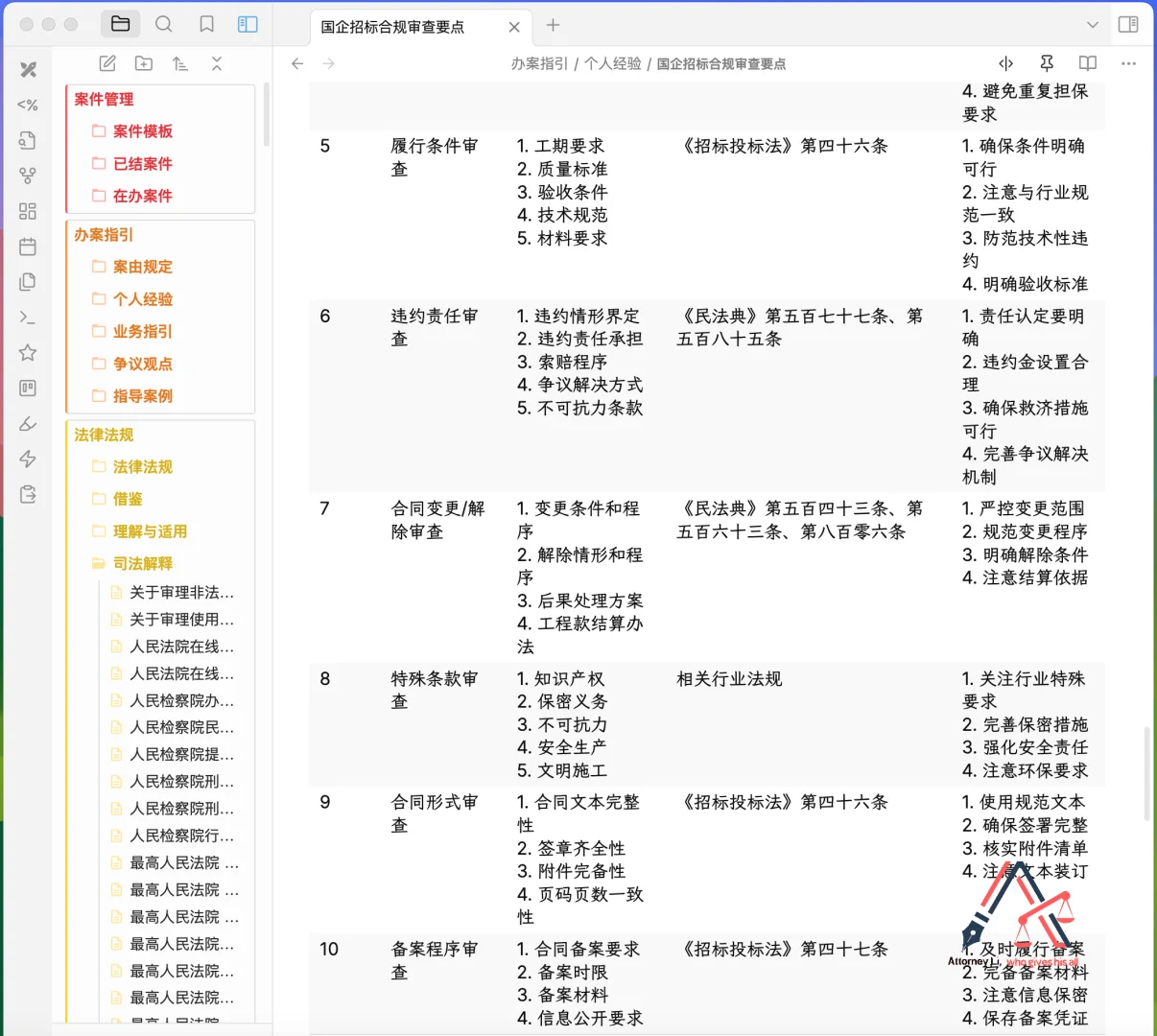The width and height of the screenshot is (1157, 1036).
Task: Open the search panel via the magnifier icon
Action: tap(163, 24)
